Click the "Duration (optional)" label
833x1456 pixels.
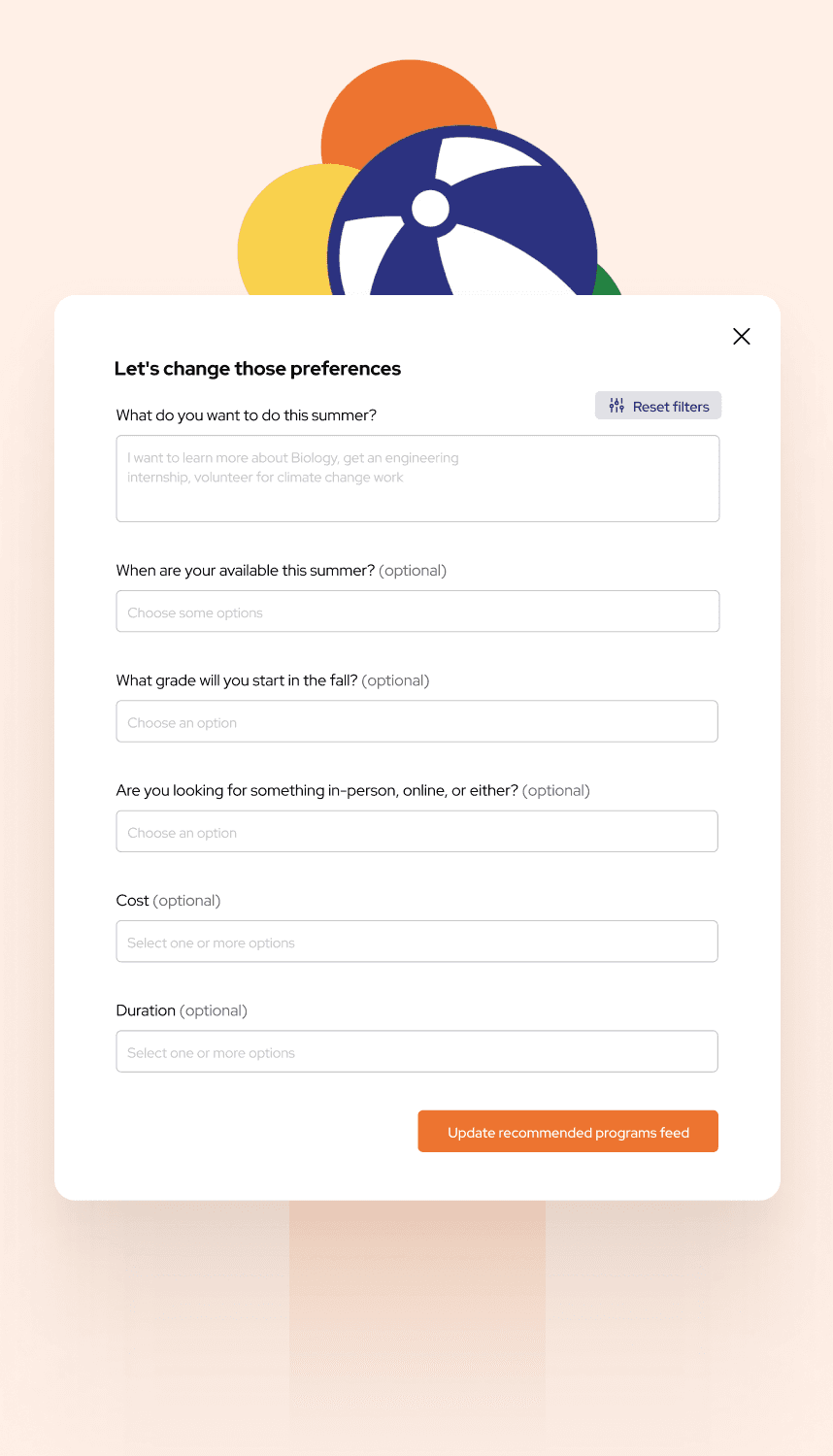coord(182,1010)
